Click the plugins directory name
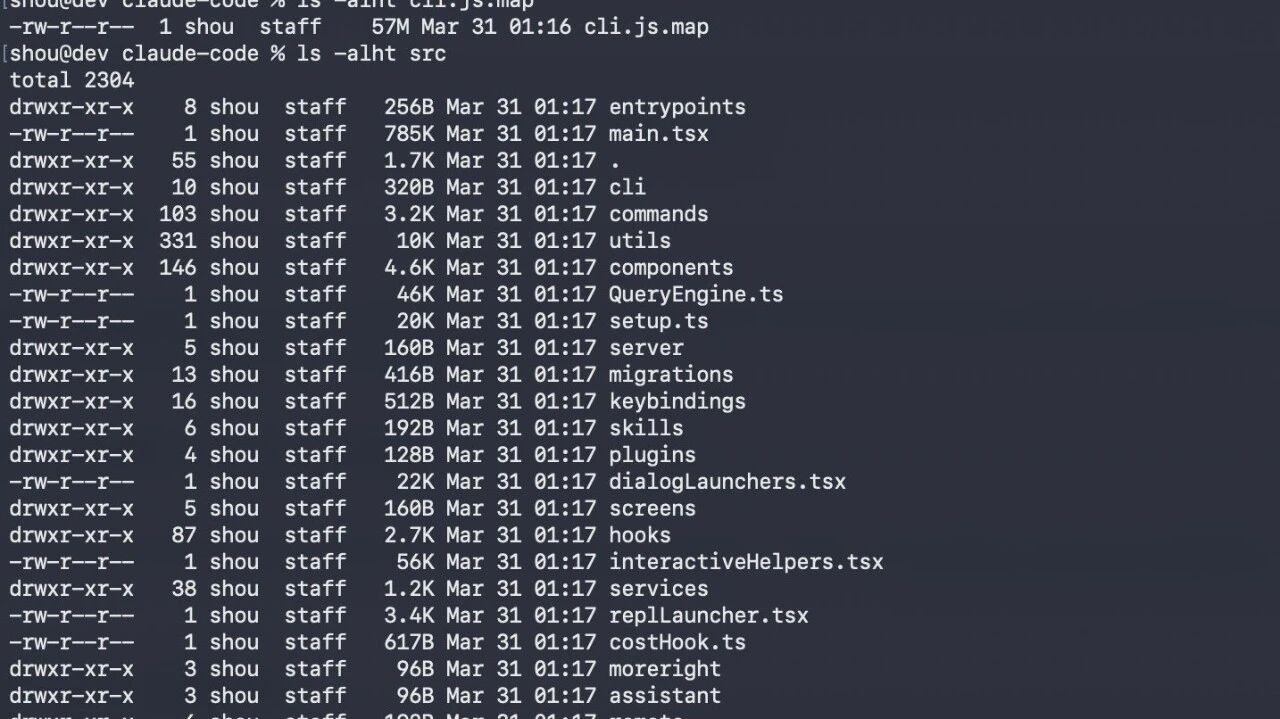This screenshot has width=1280, height=719. 652,455
